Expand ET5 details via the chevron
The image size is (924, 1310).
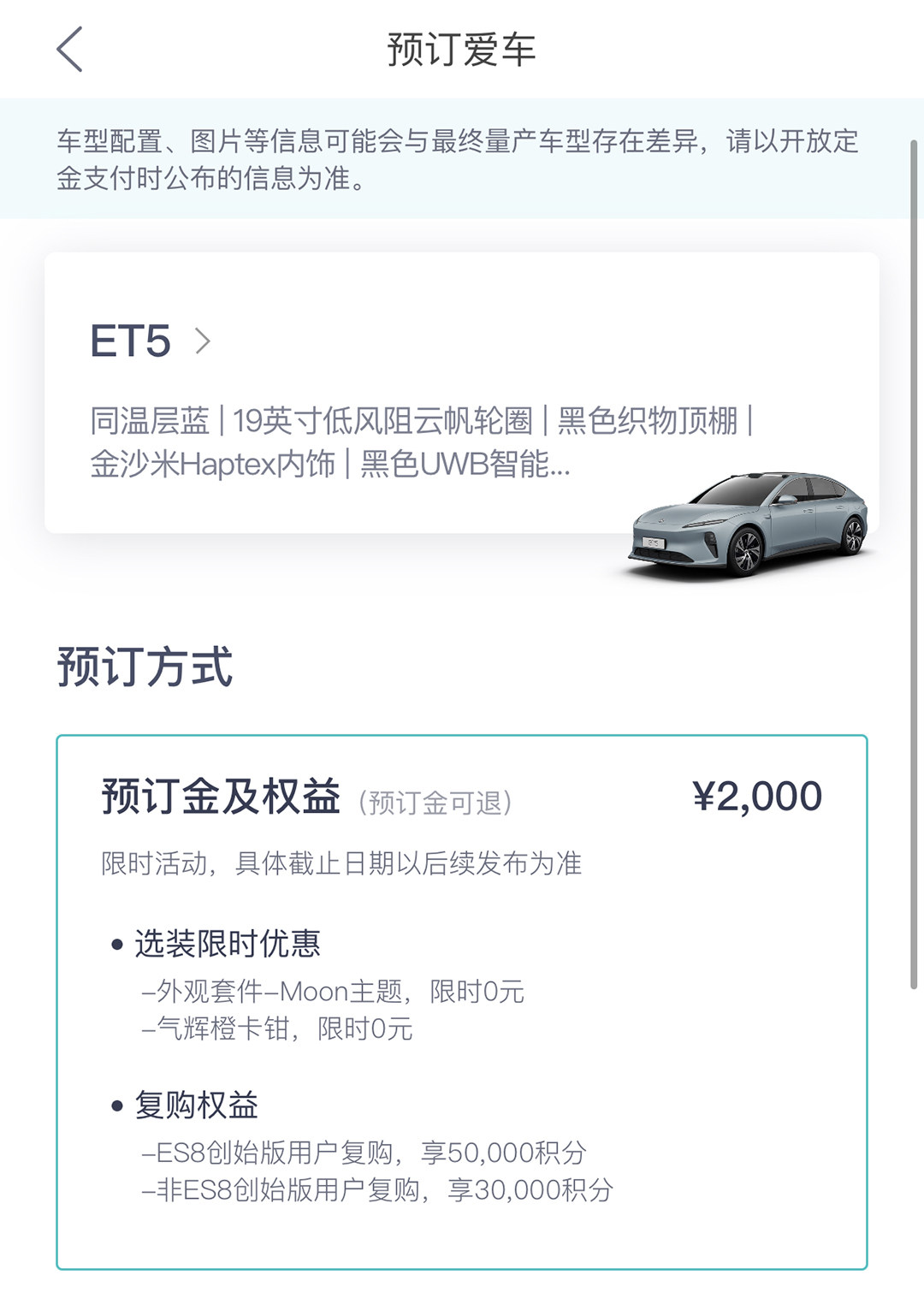tap(203, 341)
